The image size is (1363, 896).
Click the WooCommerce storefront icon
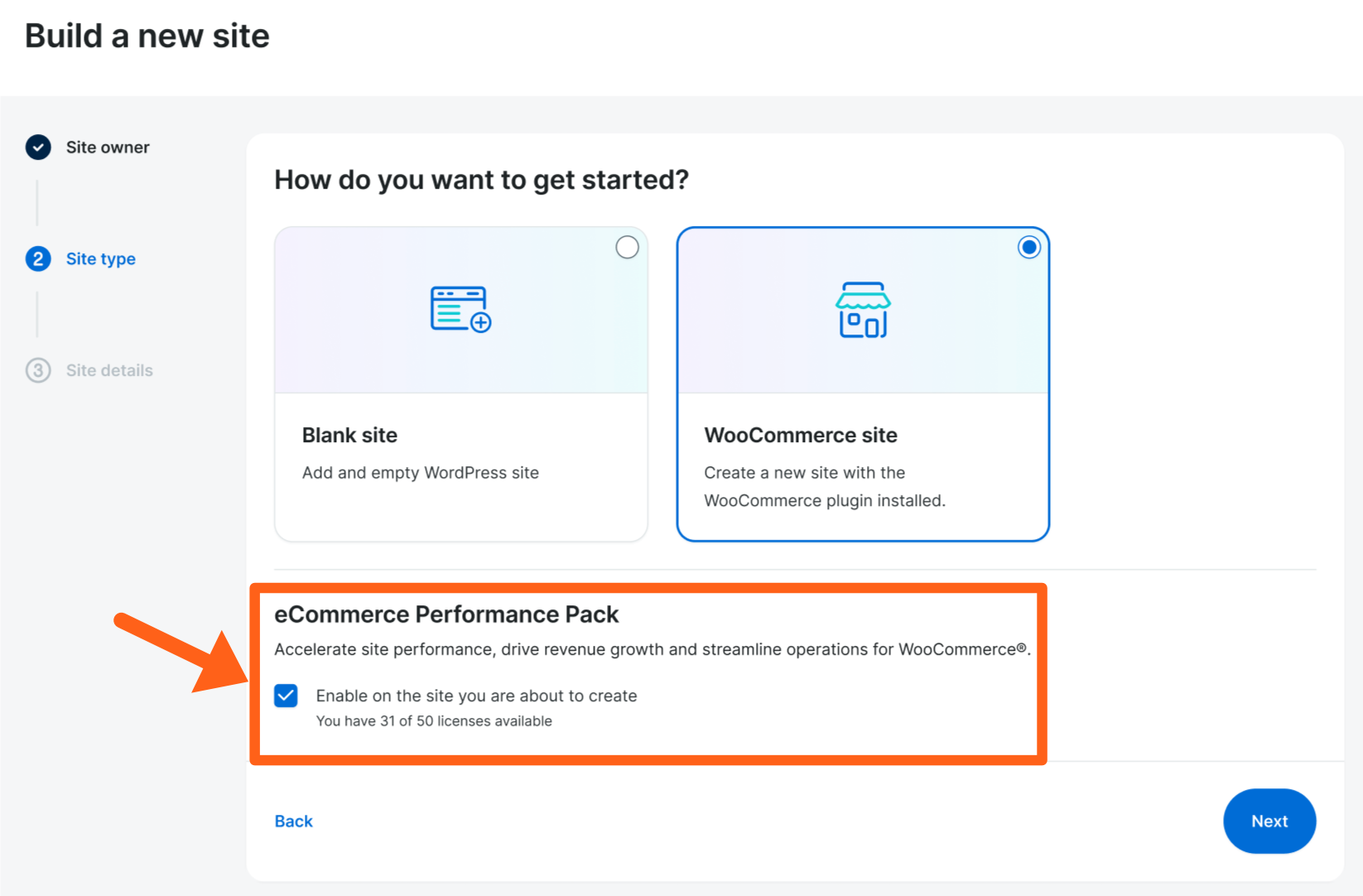click(863, 310)
